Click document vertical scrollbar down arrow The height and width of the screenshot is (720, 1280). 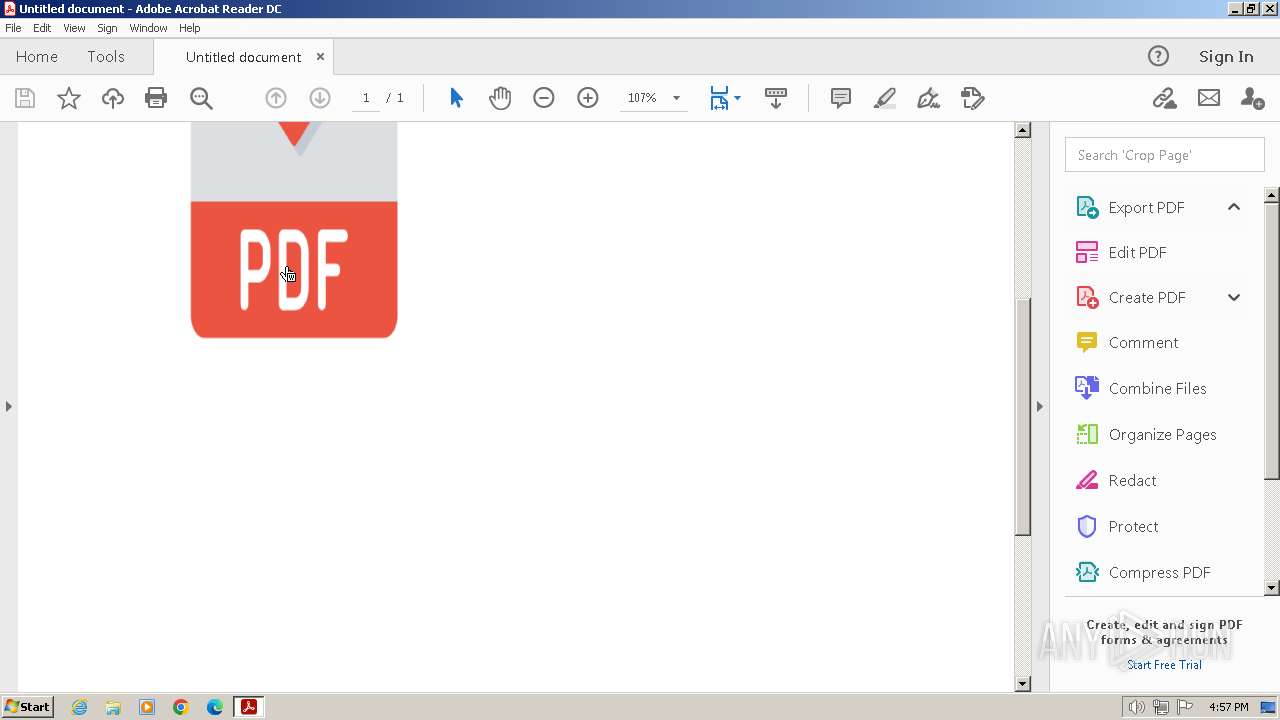1022,684
